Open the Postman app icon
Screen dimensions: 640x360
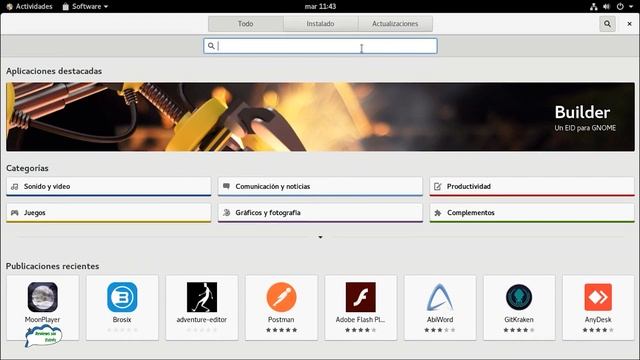click(281, 297)
